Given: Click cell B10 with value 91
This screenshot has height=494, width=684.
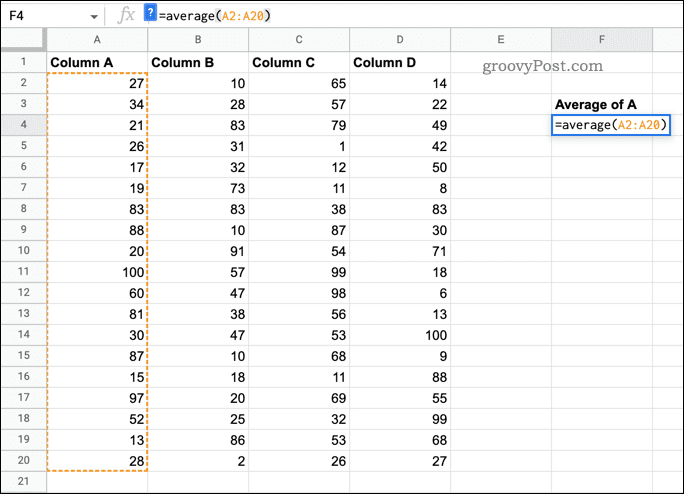Looking at the screenshot, I should click(198, 251).
